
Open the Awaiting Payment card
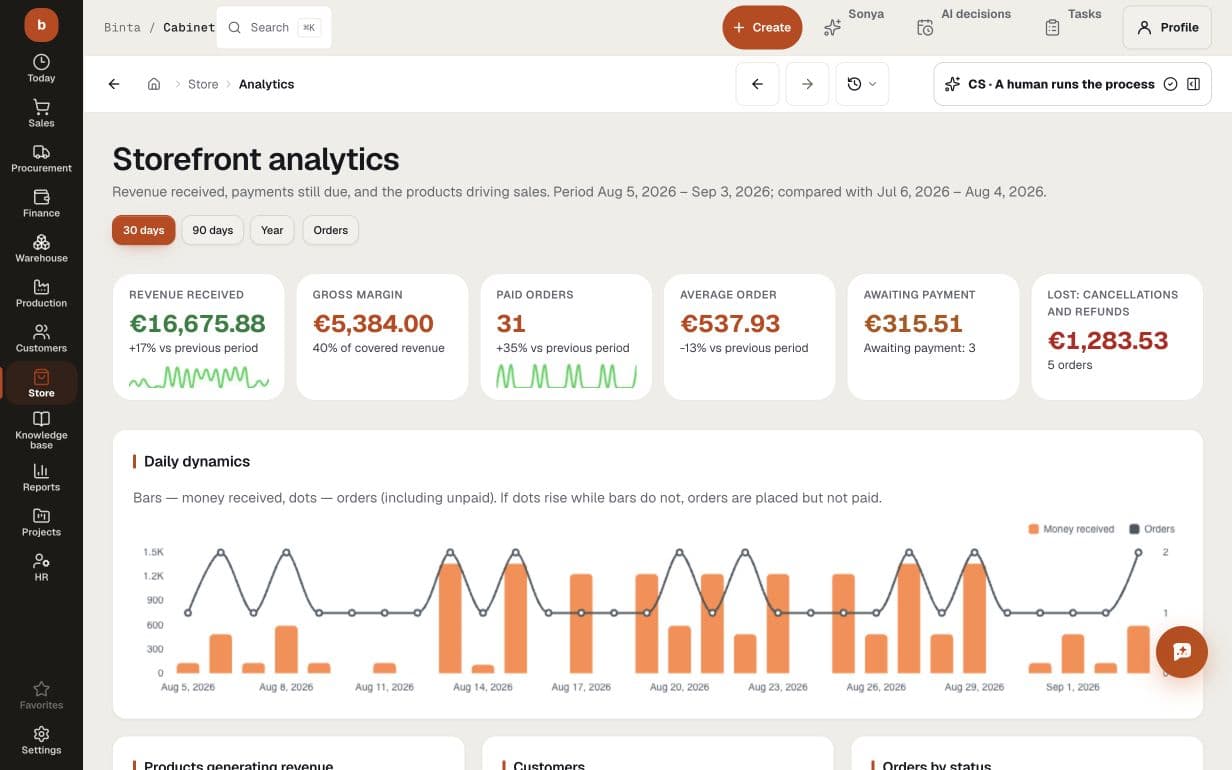click(x=933, y=337)
